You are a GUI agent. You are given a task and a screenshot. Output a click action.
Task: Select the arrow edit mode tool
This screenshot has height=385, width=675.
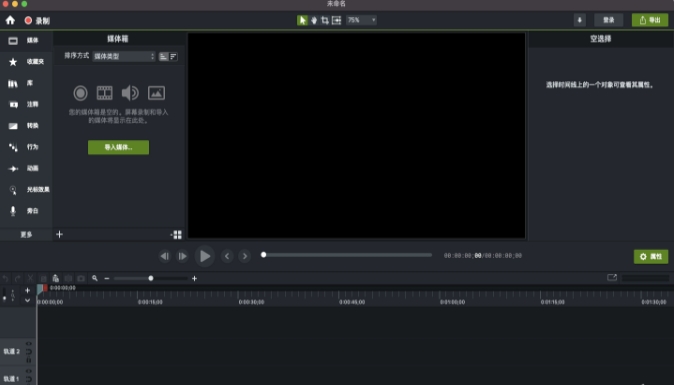(302, 20)
